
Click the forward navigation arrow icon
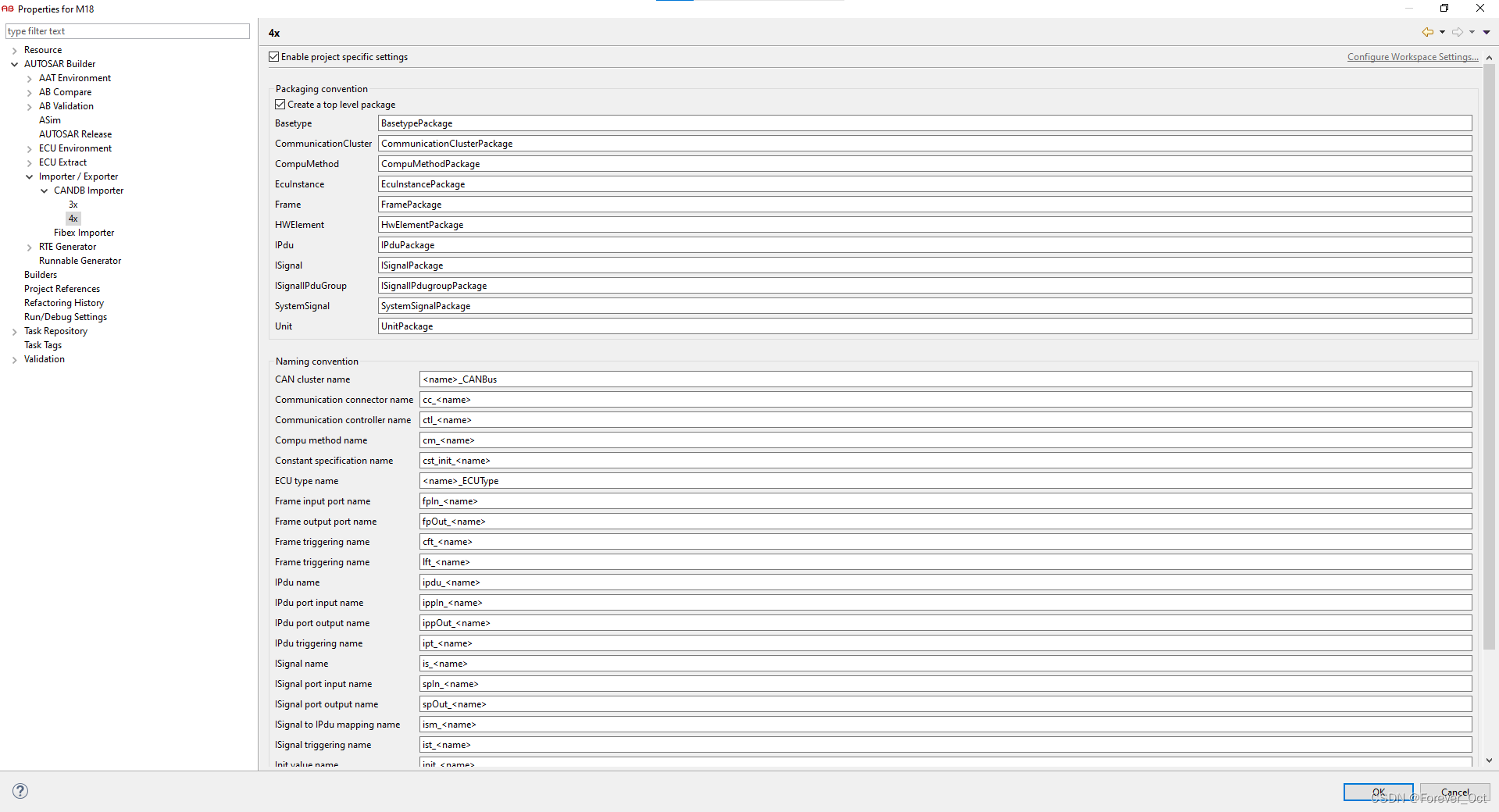pos(1458,32)
